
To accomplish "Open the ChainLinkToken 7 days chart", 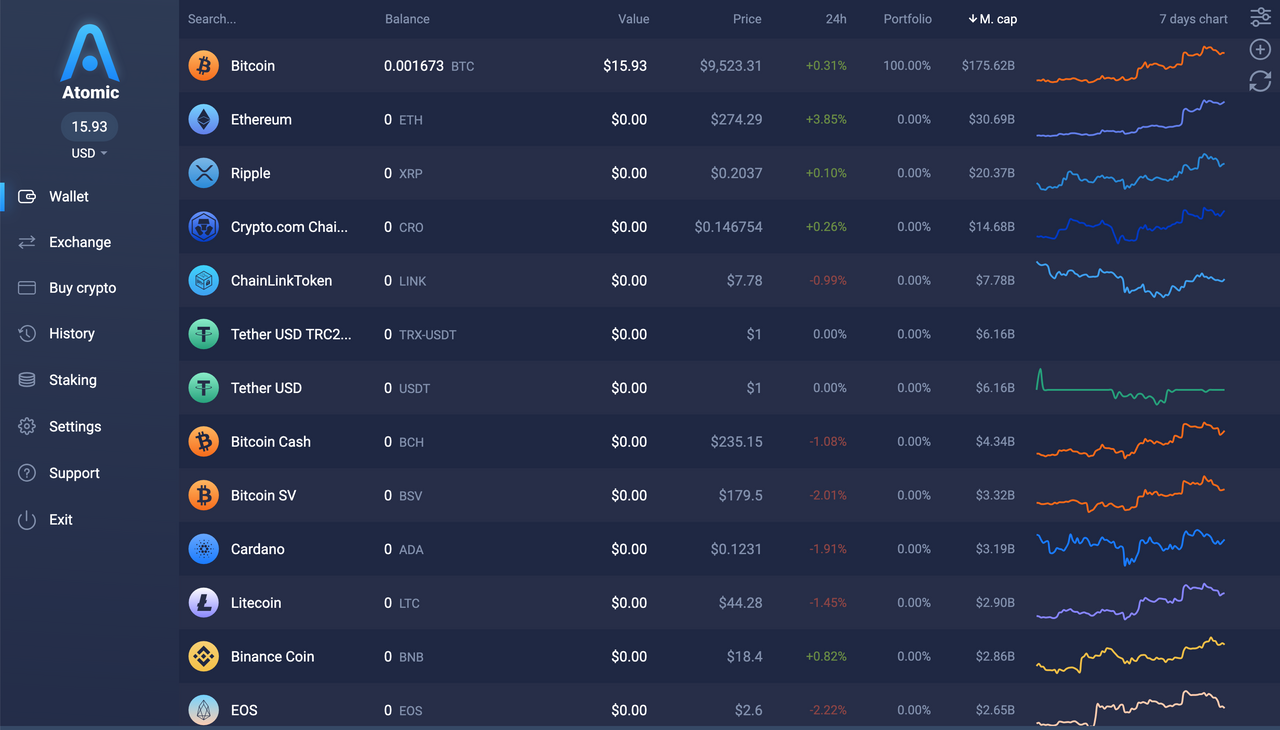I will (1130, 280).
